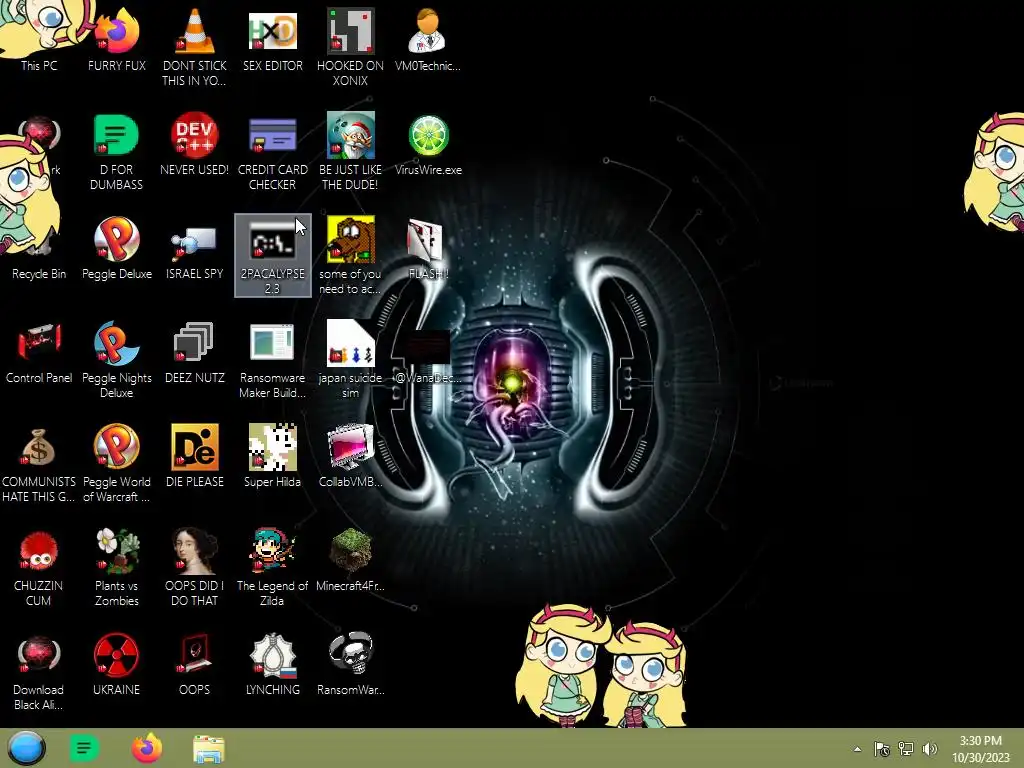Click the CollabVMB... monitor icon
Viewport: 1024px width, 768px height.
coord(351,456)
